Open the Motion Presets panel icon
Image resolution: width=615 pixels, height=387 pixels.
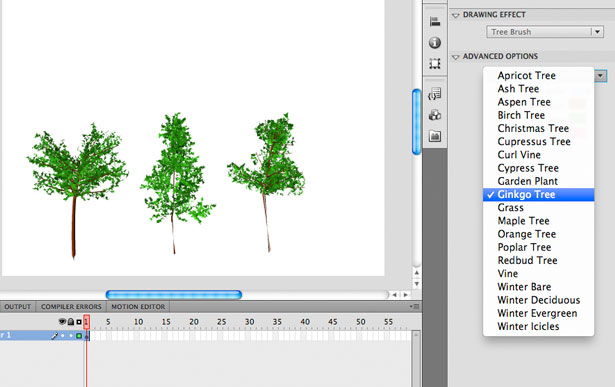point(435,136)
